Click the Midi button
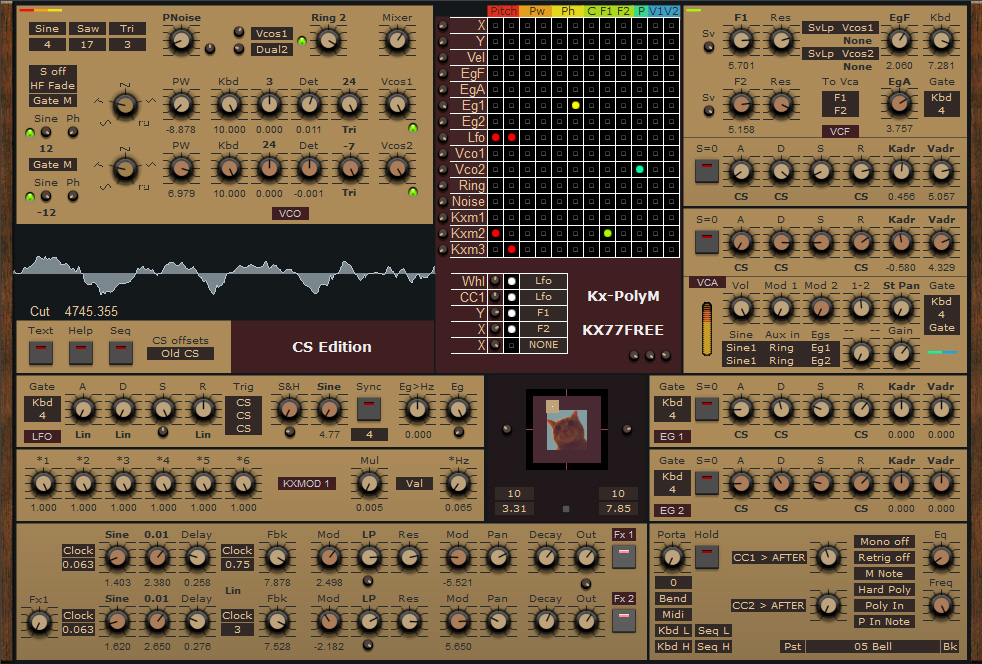982x664 pixels. point(673,615)
